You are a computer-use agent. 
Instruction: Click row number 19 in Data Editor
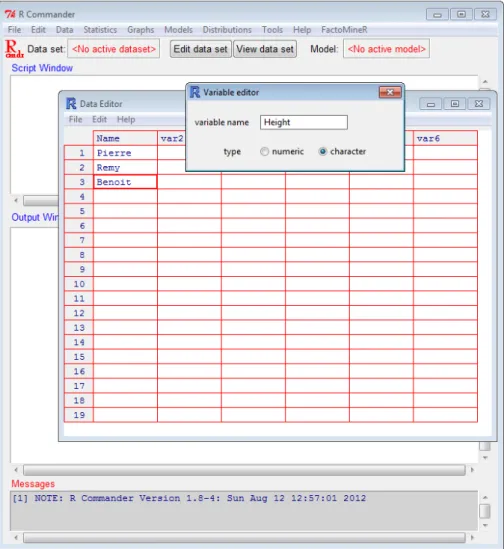click(x=79, y=415)
